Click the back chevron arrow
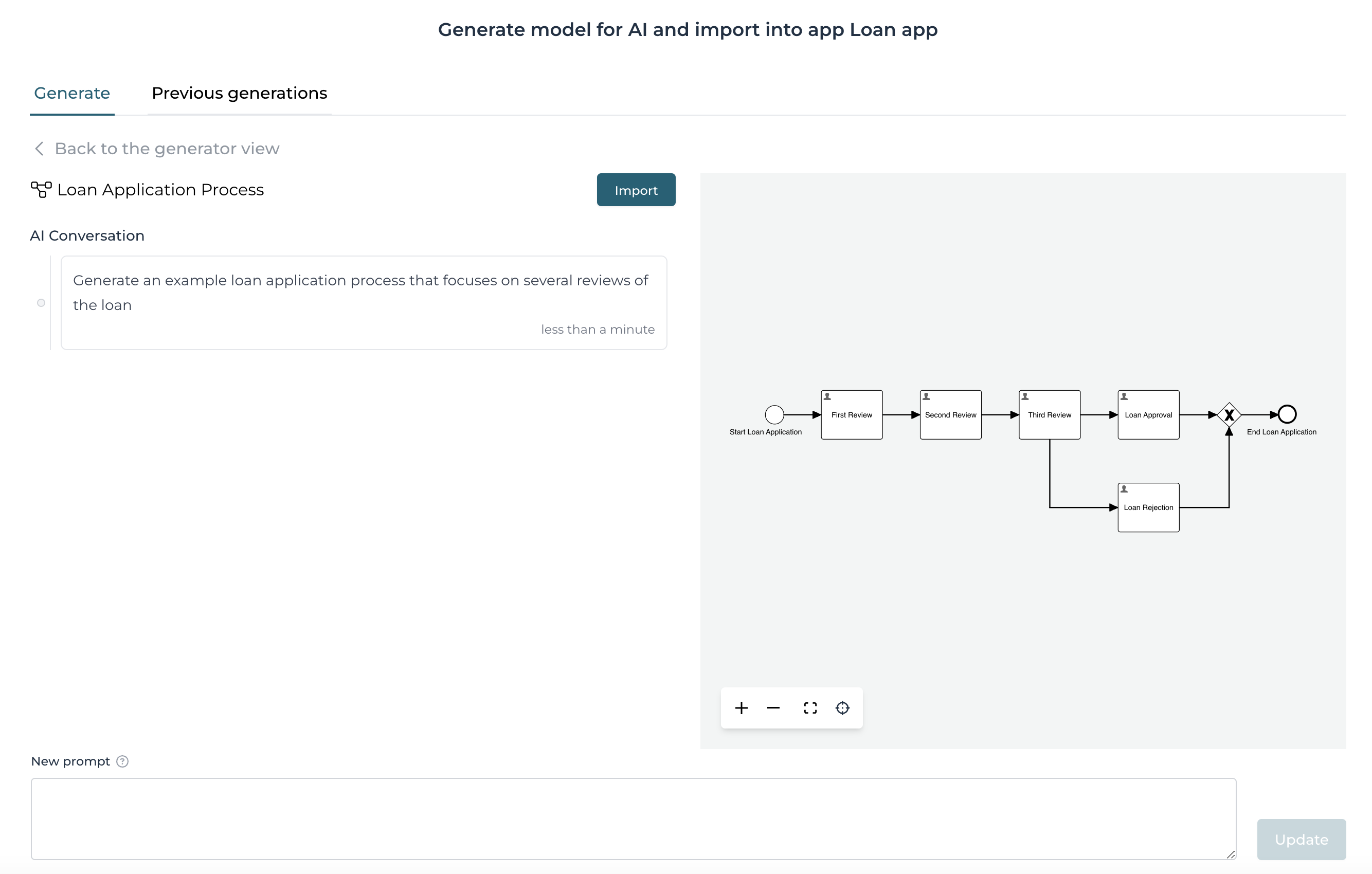 coord(39,149)
